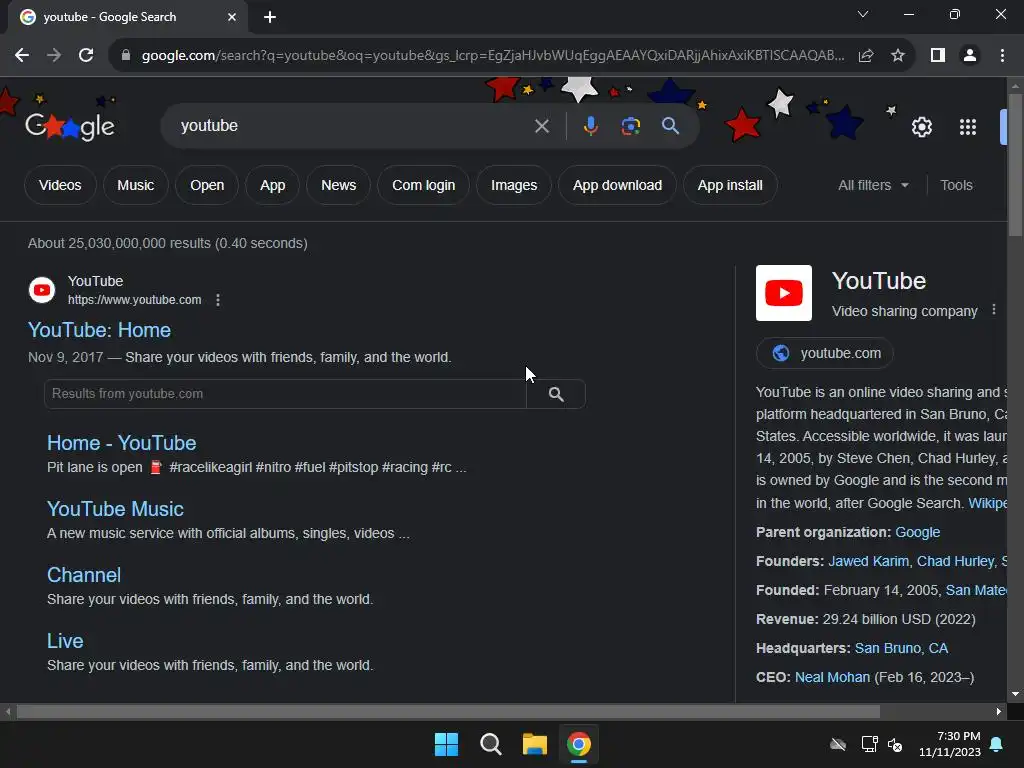Filter results by Images
1024x768 pixels.
[x=514, y=185]
